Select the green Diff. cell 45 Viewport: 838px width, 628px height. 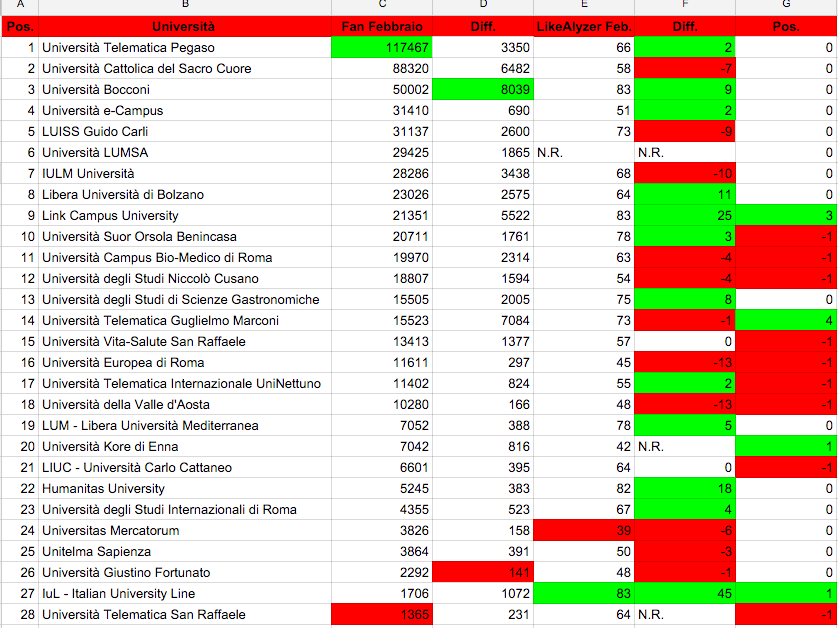(x=685, y=593)
